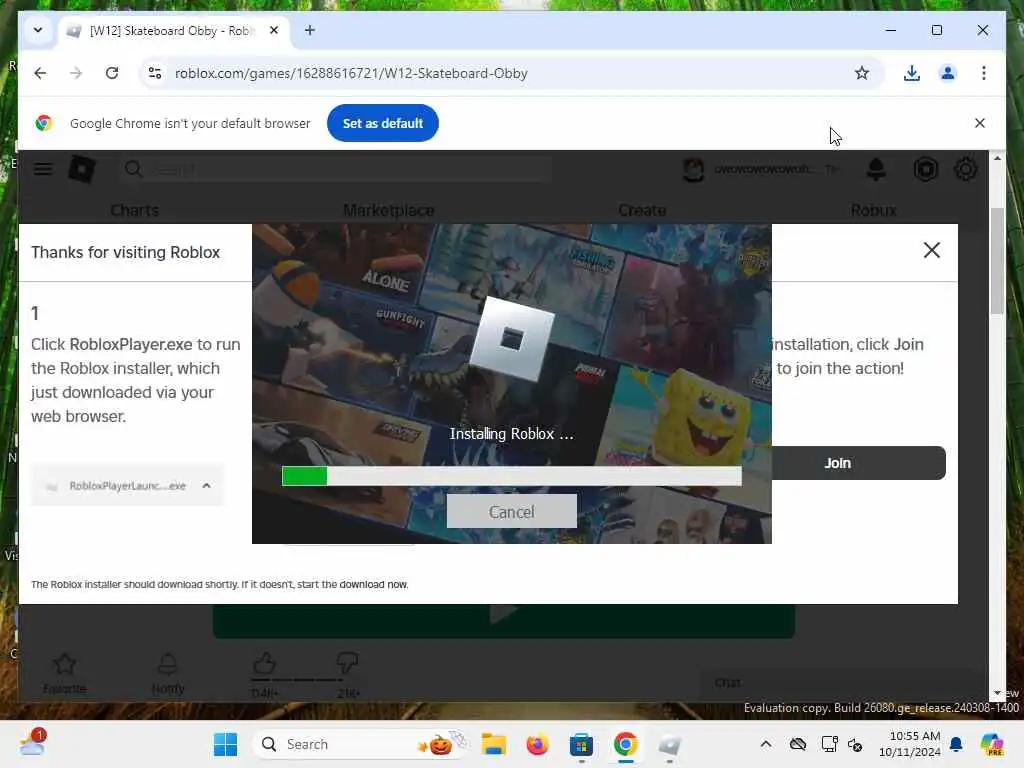
Task: Switch to Chrome taskbar icon
Action: tap(625, 744)
